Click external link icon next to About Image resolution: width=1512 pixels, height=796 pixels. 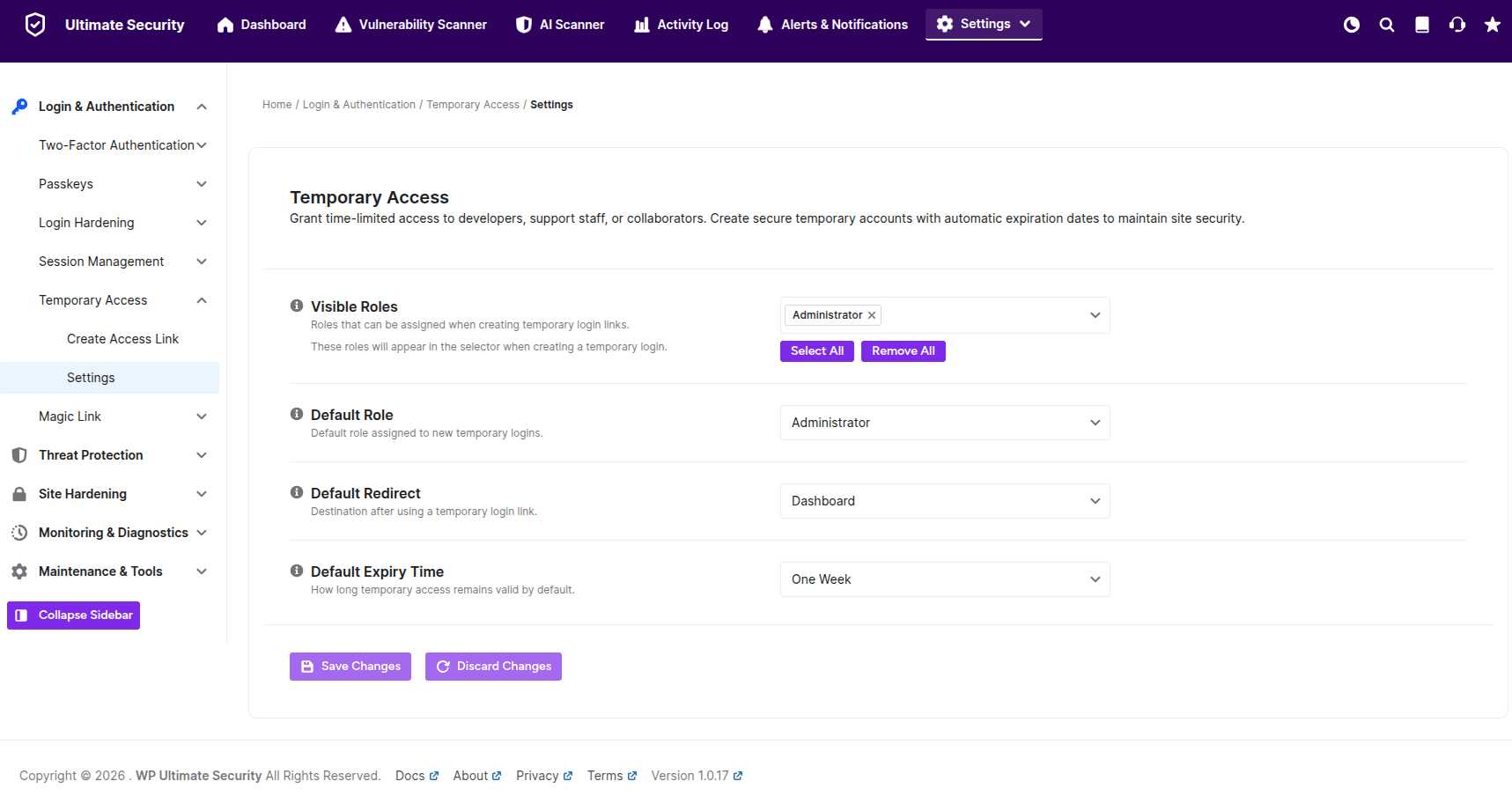coord(497,776)
